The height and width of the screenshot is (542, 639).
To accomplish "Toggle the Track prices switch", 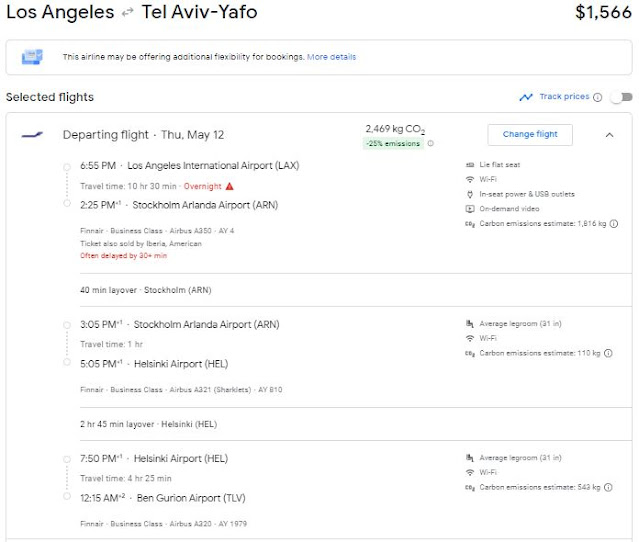I will [x=621, y=97].
